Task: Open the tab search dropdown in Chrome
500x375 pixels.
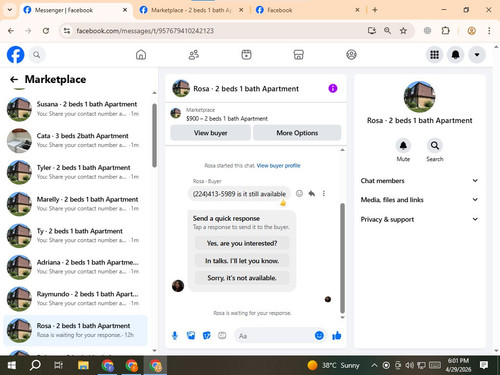Action: click(10, 10)
